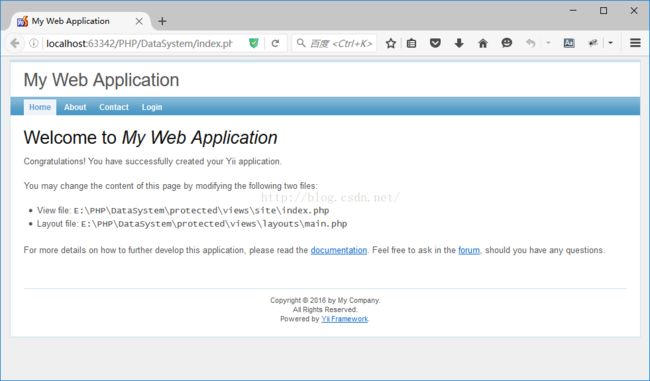Viewport: 650px width, 381px height.
Task: Open the About navigation item
Action: 75,107
